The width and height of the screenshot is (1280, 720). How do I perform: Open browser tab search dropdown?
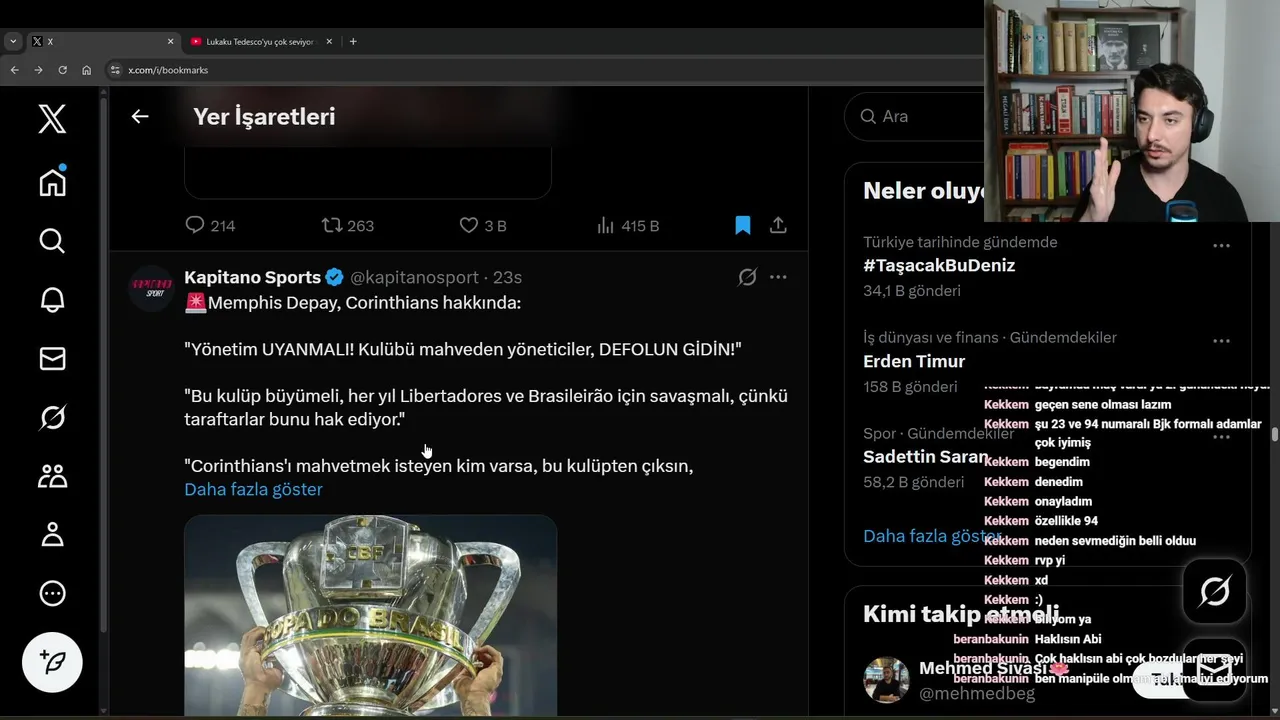click(x=12, y=41)
